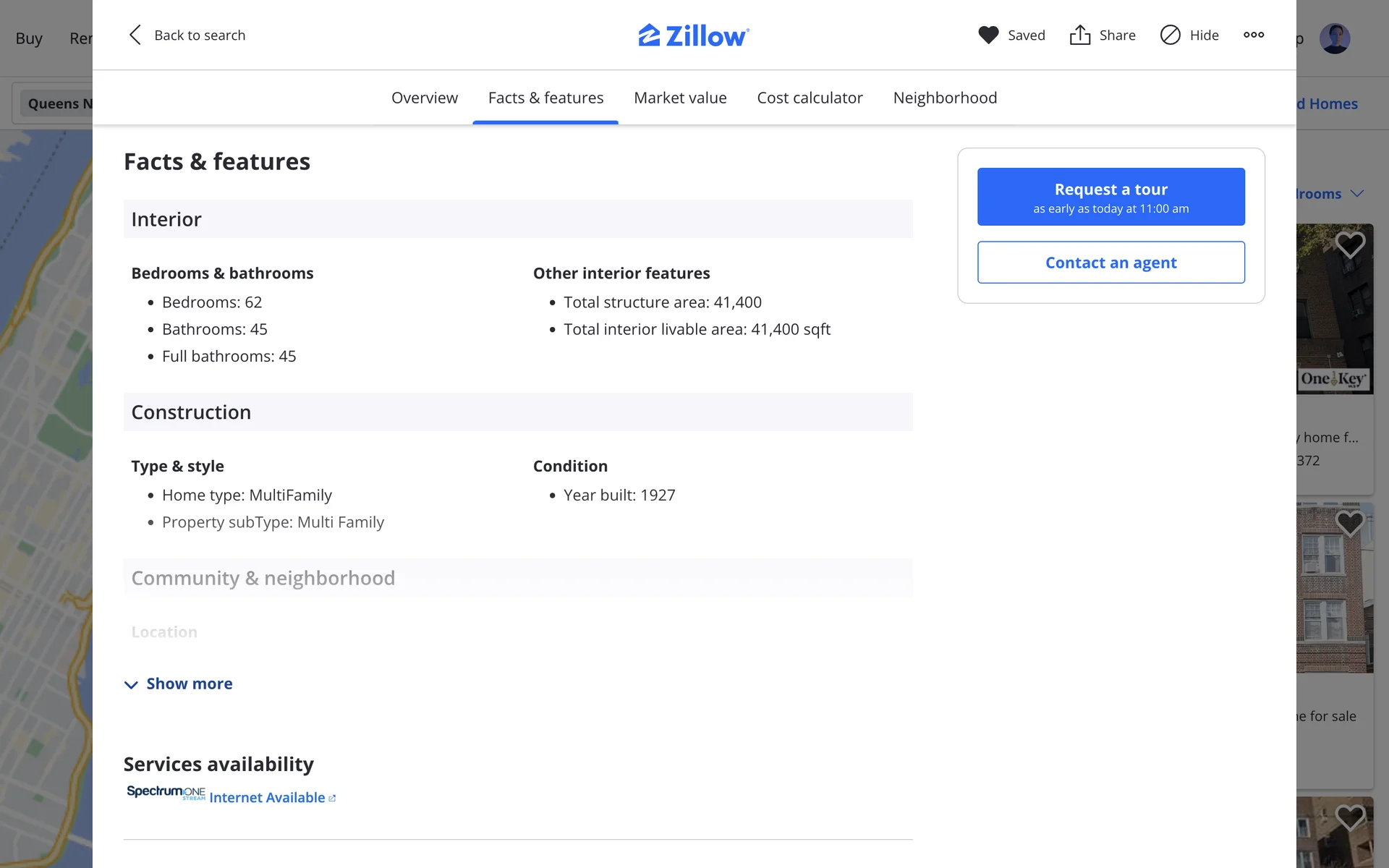The height and width of the screenshot is (868, 1389).
Task: Switch to the Market value tab
Action: (x=680, y=98)
